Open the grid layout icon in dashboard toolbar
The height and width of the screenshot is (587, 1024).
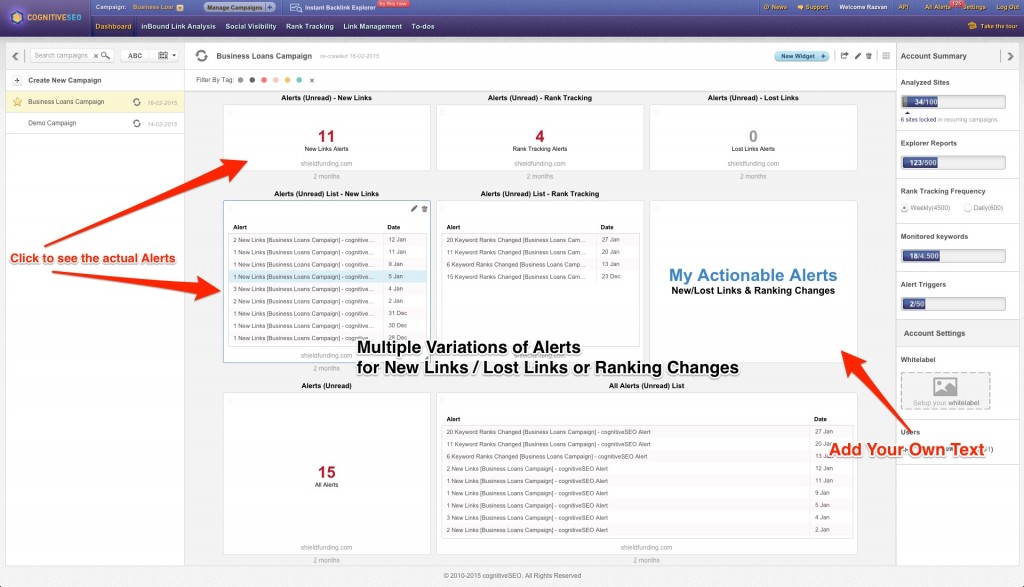[885, 56]
